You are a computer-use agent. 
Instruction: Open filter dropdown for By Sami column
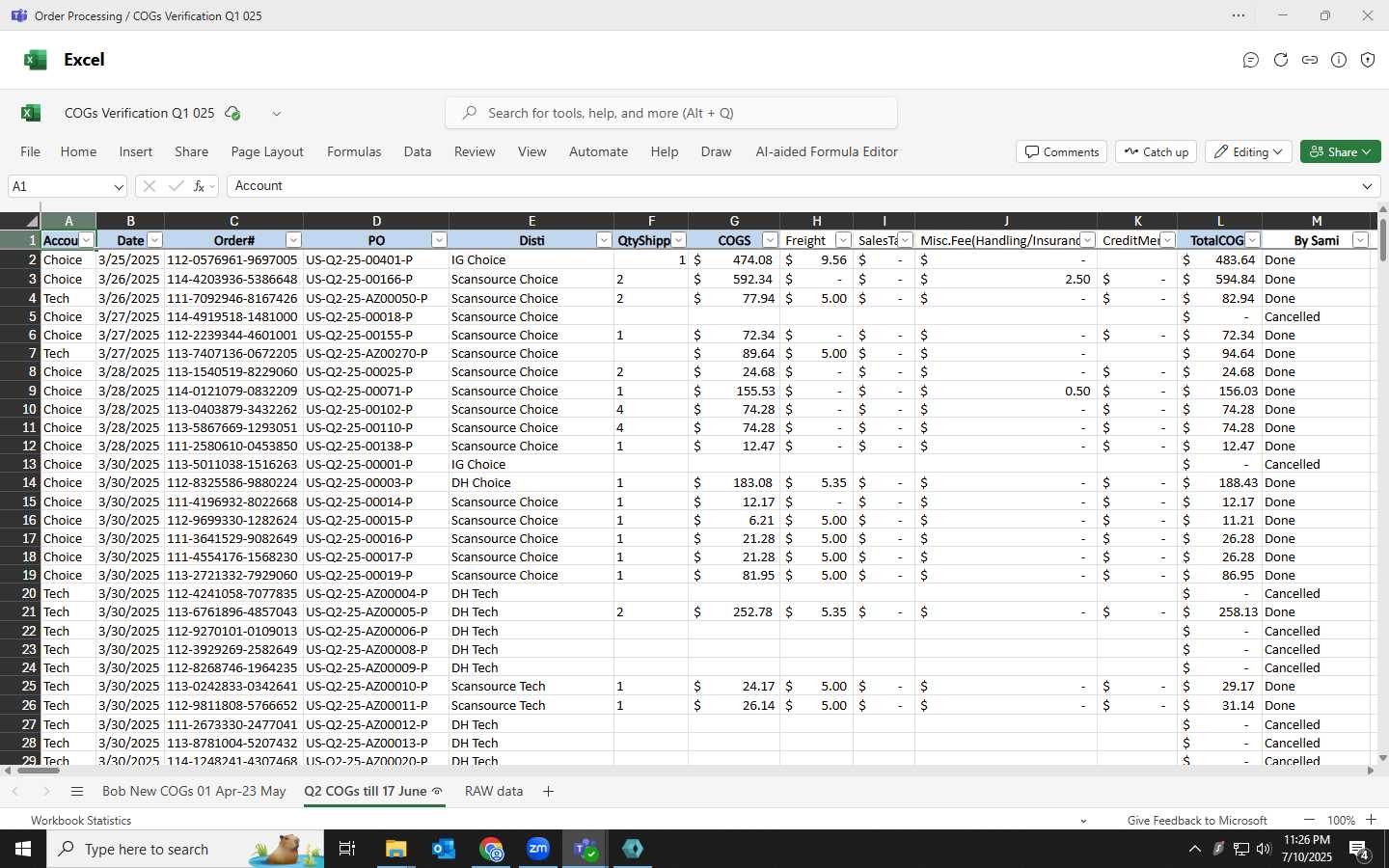click(1360, 240)
